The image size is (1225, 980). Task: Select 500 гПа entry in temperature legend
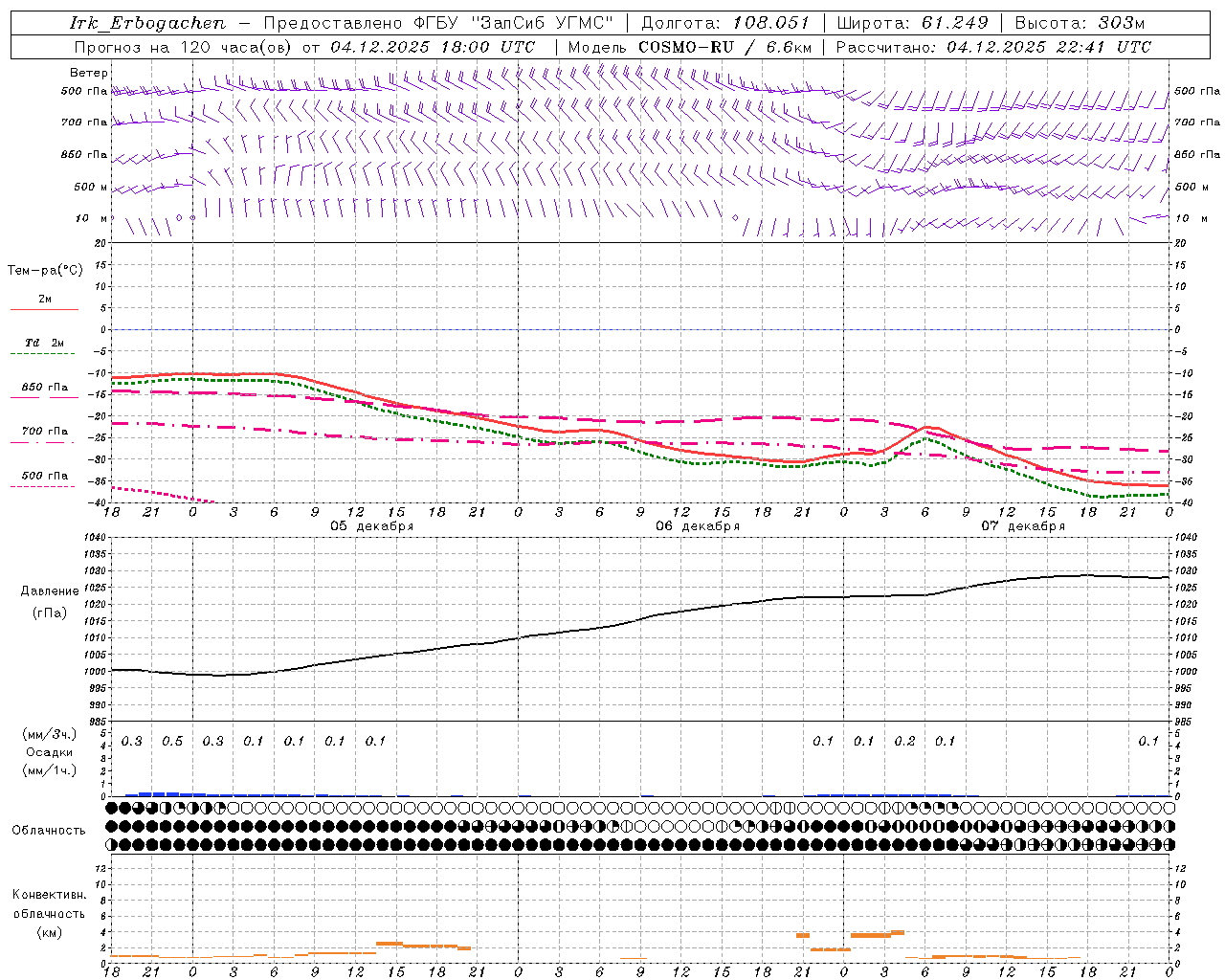click(45, 476)
